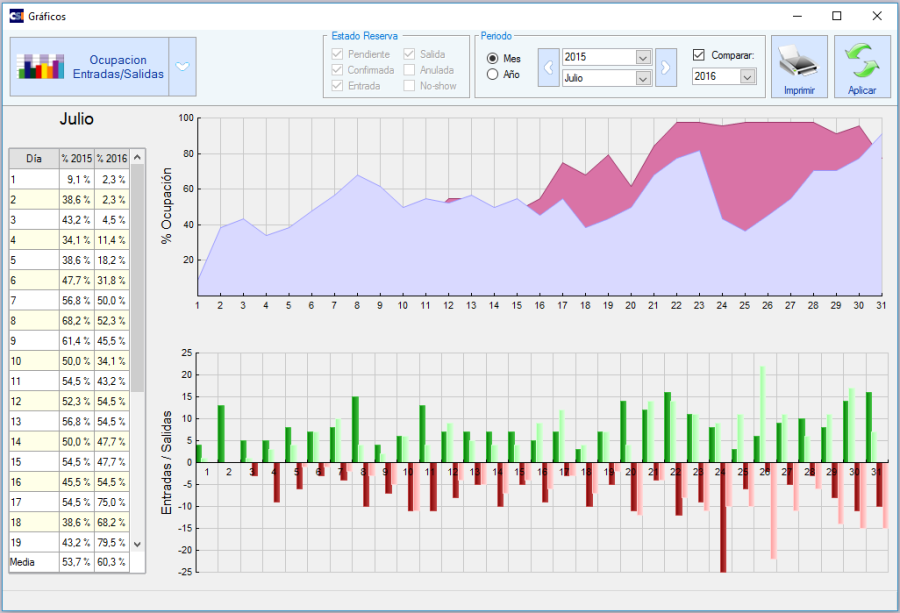Viewport: 900px width, 613px height.
Task: Click the table scroll up arrow
Action: pyautogui.click(x=137, y=157)
